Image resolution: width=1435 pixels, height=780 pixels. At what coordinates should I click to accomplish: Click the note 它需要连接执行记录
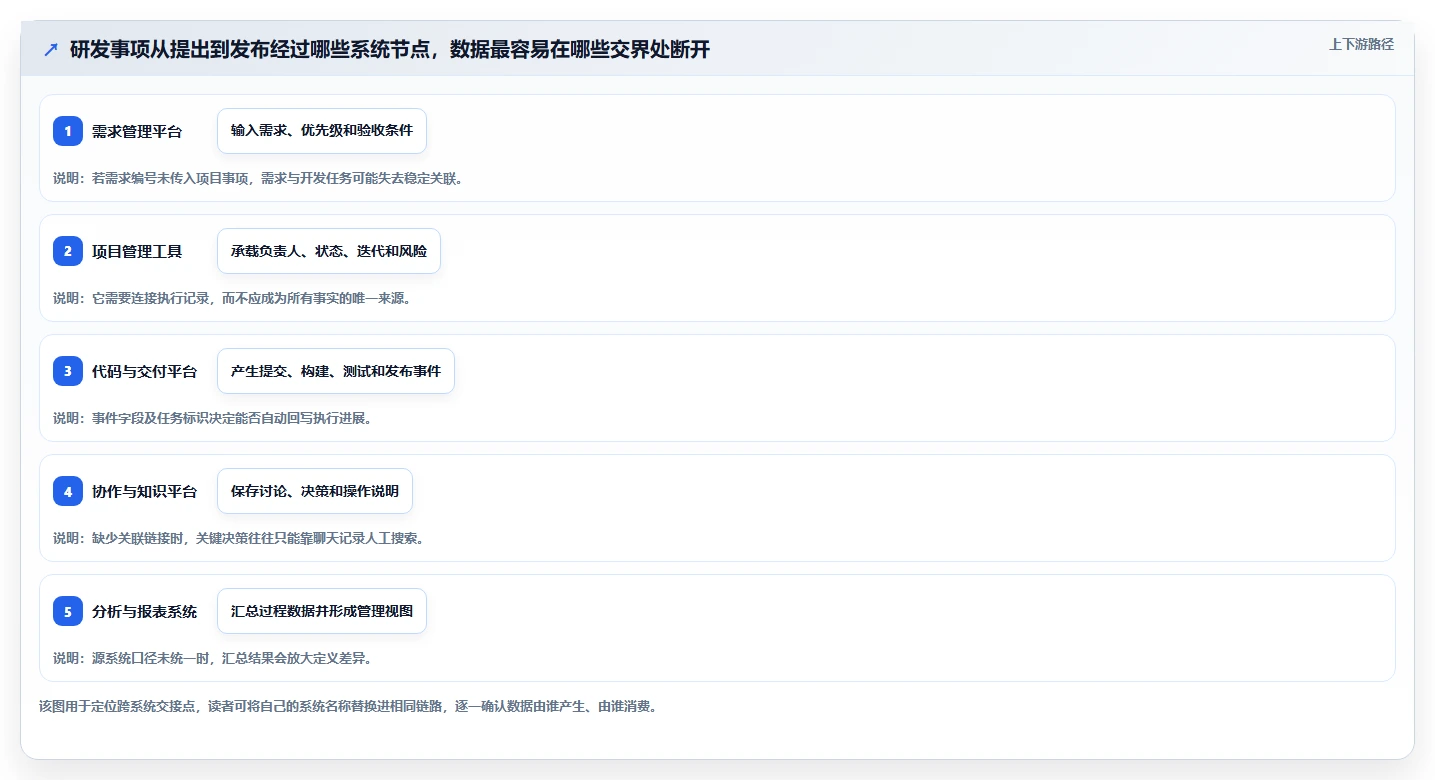tap(232, 298)
